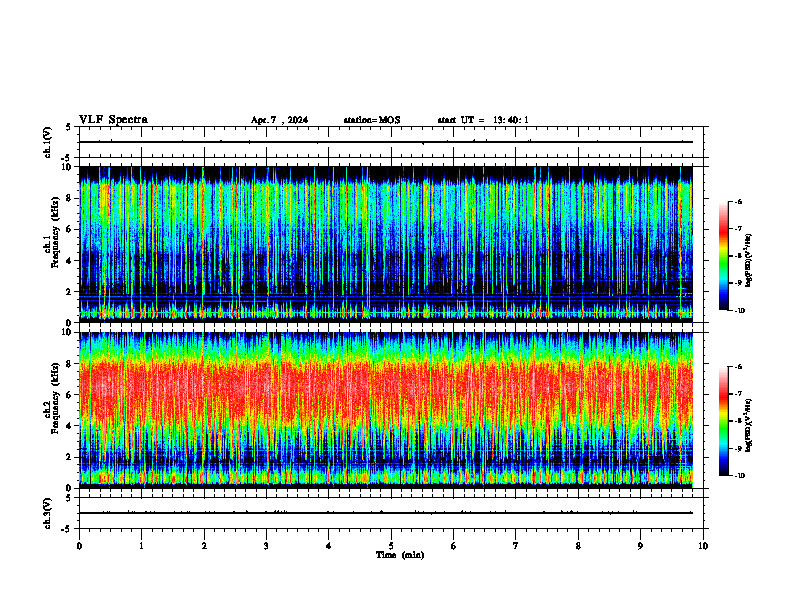This screenshot has height=612, width=792.
Task: Click time axis tick label "5"
Action: pyautogui.click(x=391, y=546)
